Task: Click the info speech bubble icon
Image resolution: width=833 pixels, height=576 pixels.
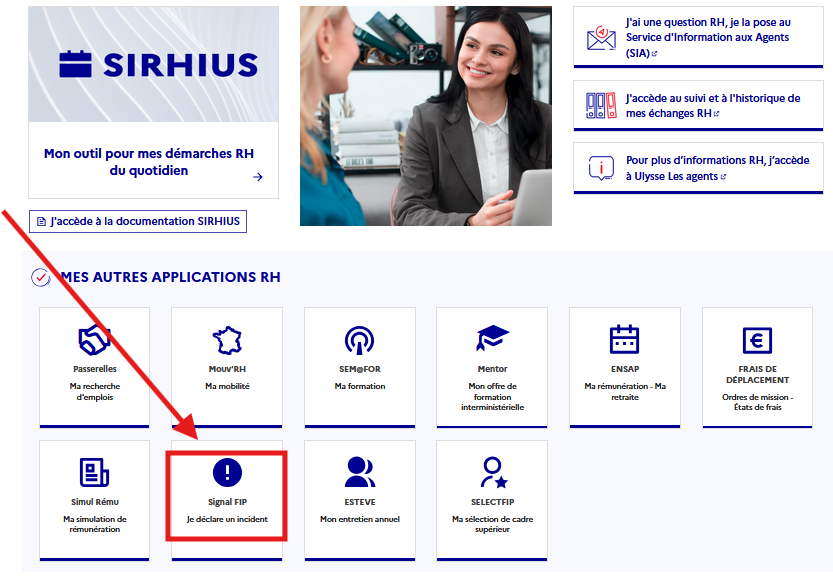Action: 600,168
